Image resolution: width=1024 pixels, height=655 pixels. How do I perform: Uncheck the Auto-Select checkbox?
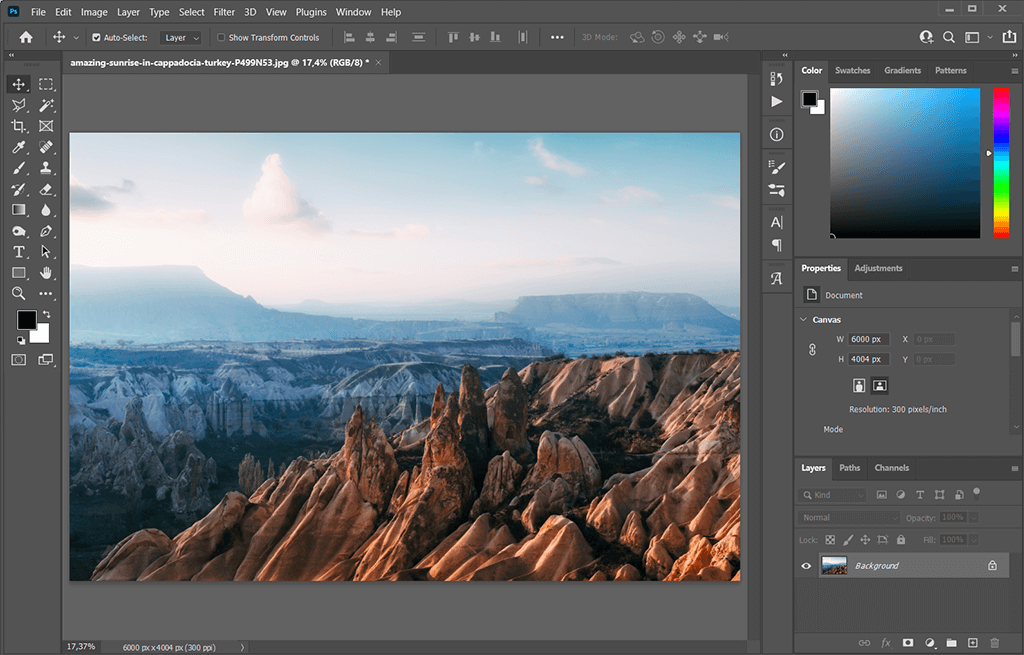(x=96, y=38)
